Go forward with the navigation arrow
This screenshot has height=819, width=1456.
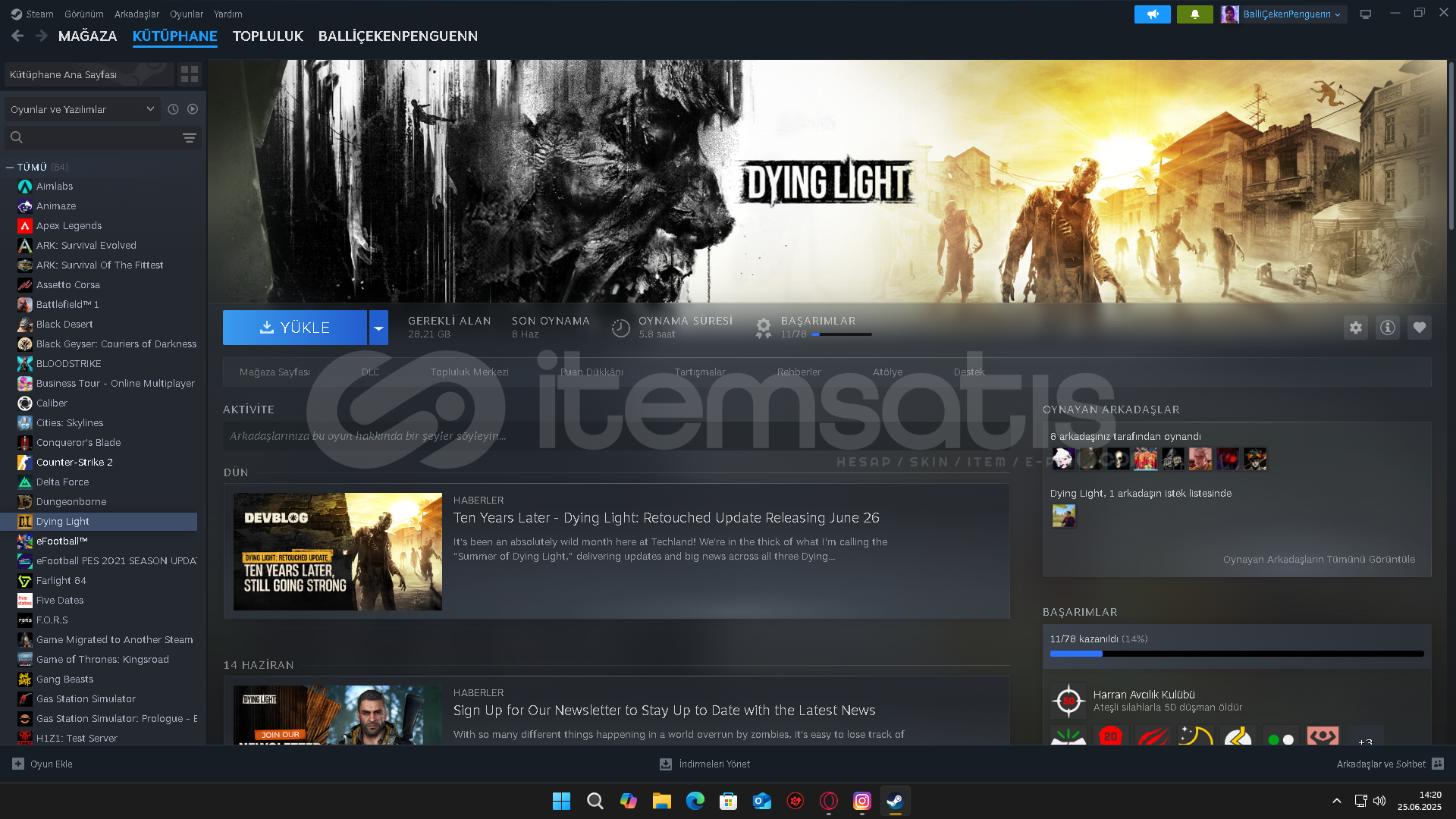point(42,36)
